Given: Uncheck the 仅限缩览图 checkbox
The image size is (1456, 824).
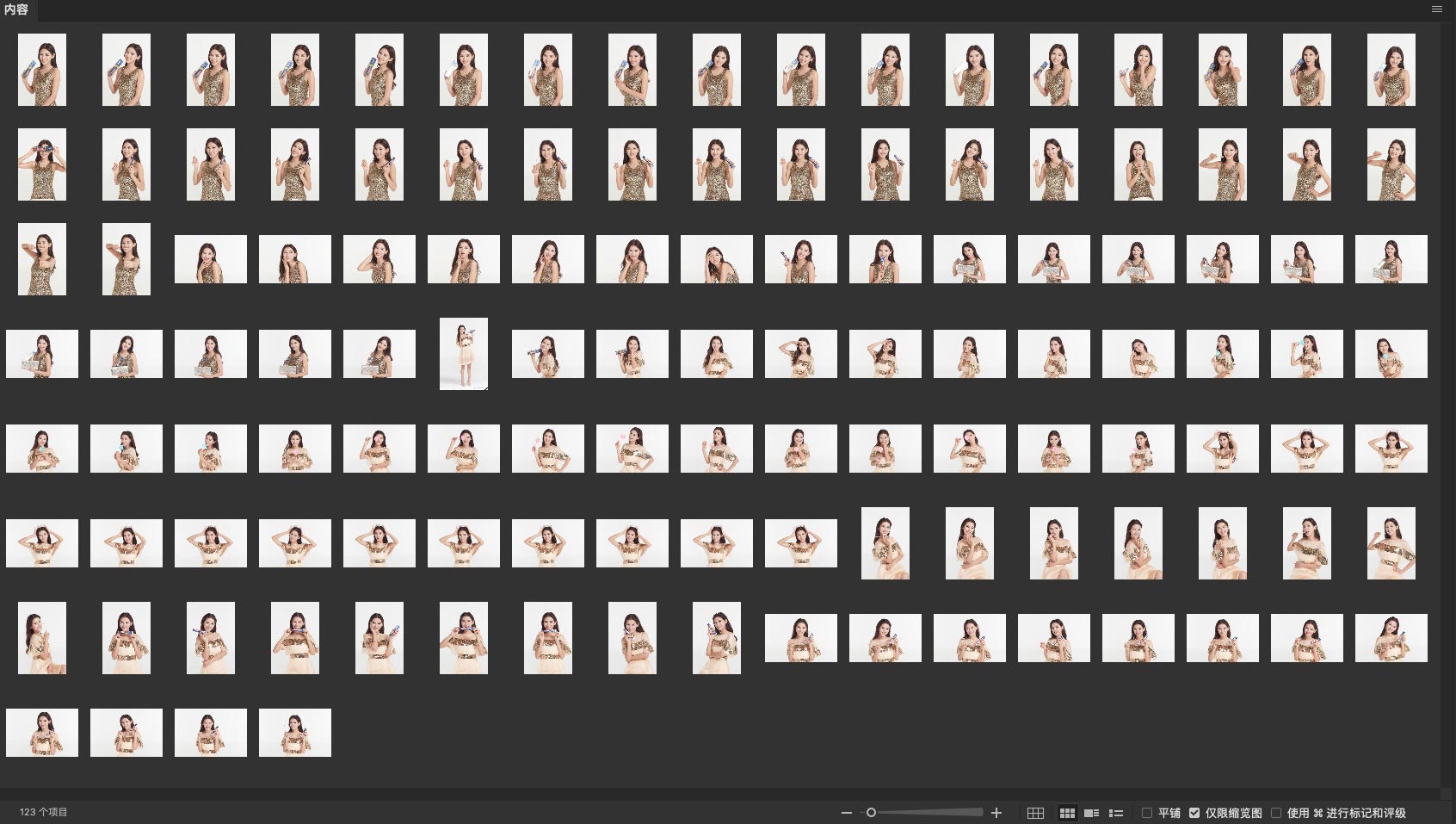Looking at the screenshot, I should tap(1194, 813).
